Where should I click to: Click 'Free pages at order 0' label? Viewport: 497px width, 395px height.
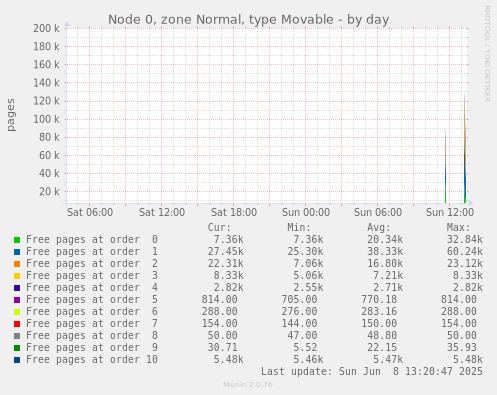point(92,240)
